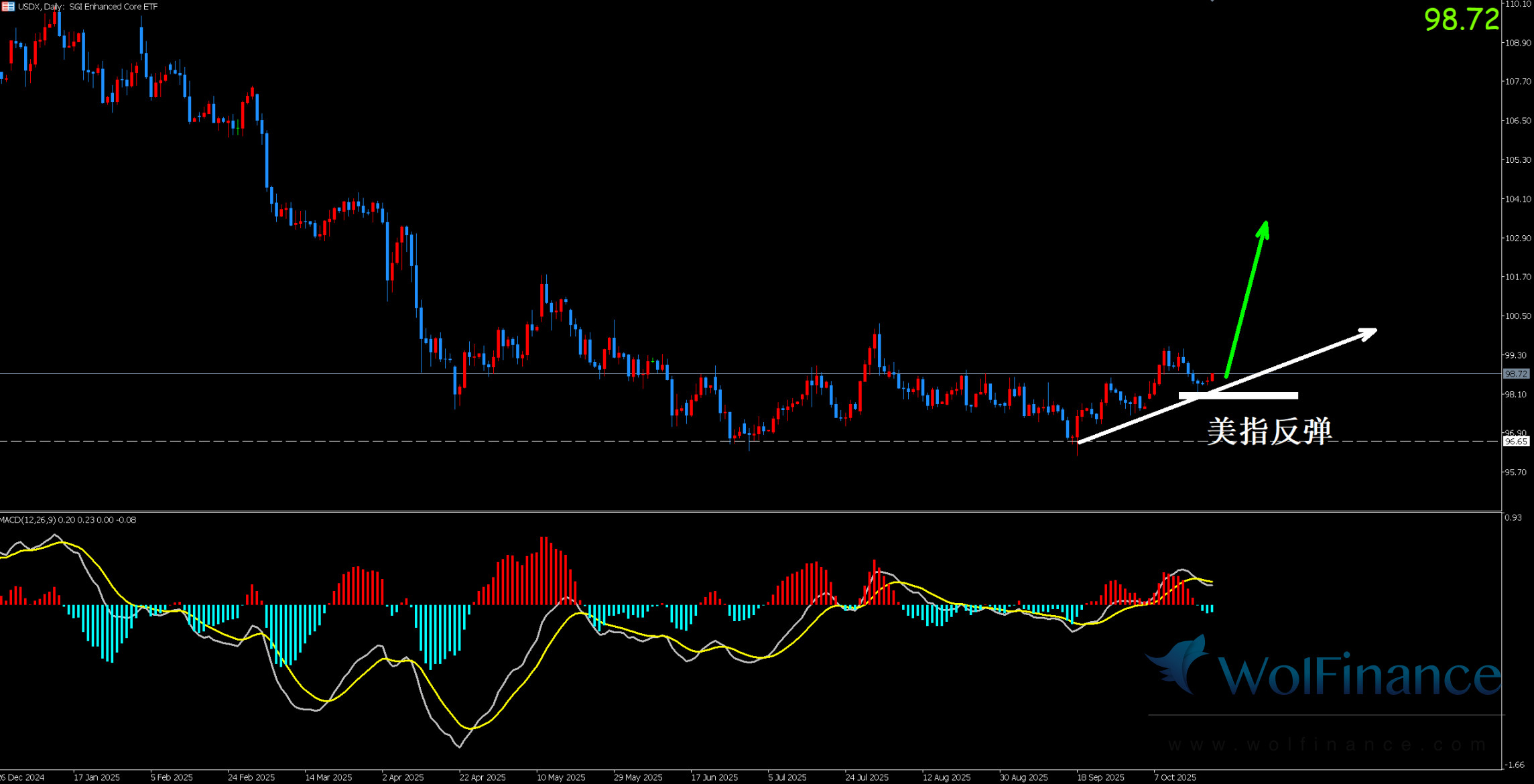Click the 96.65 price tag on scale
Image resolution: width=1534 pixels, height=784 pixels.
coord(1516,442)
